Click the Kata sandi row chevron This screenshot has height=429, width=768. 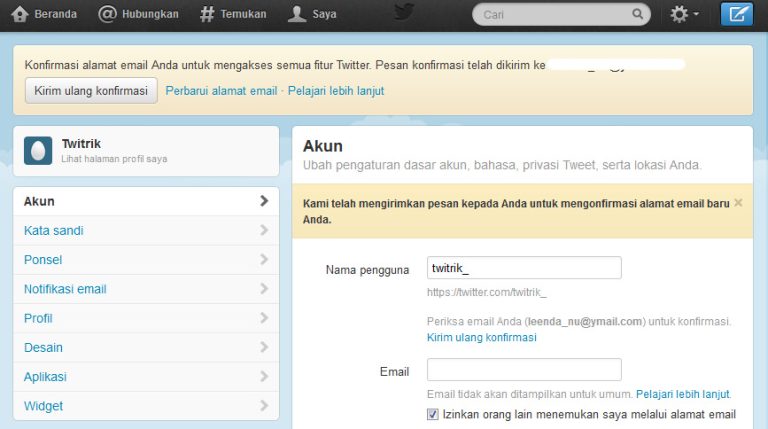coord(264,230)
